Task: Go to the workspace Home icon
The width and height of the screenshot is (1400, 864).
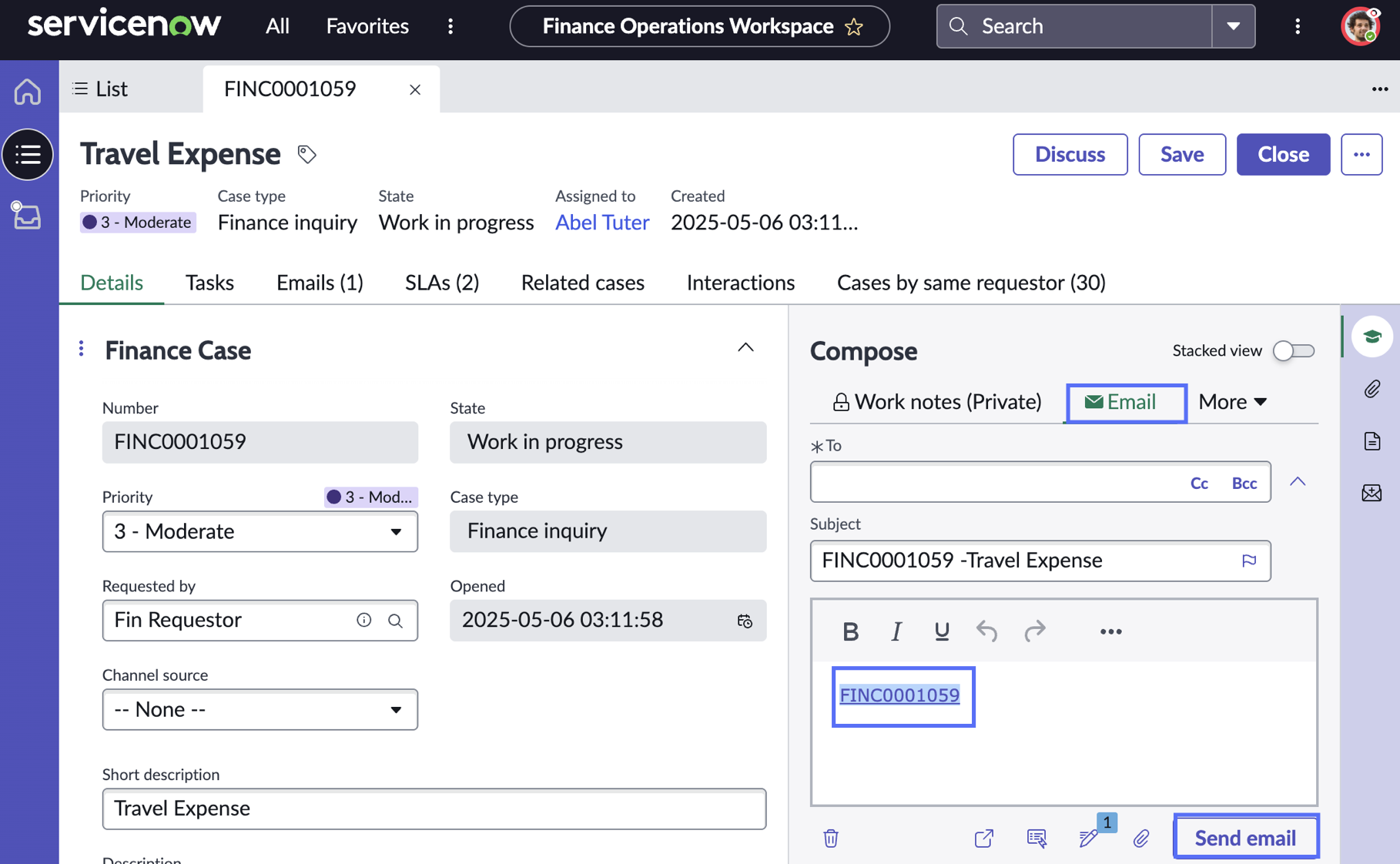Action: coord(28,91)
